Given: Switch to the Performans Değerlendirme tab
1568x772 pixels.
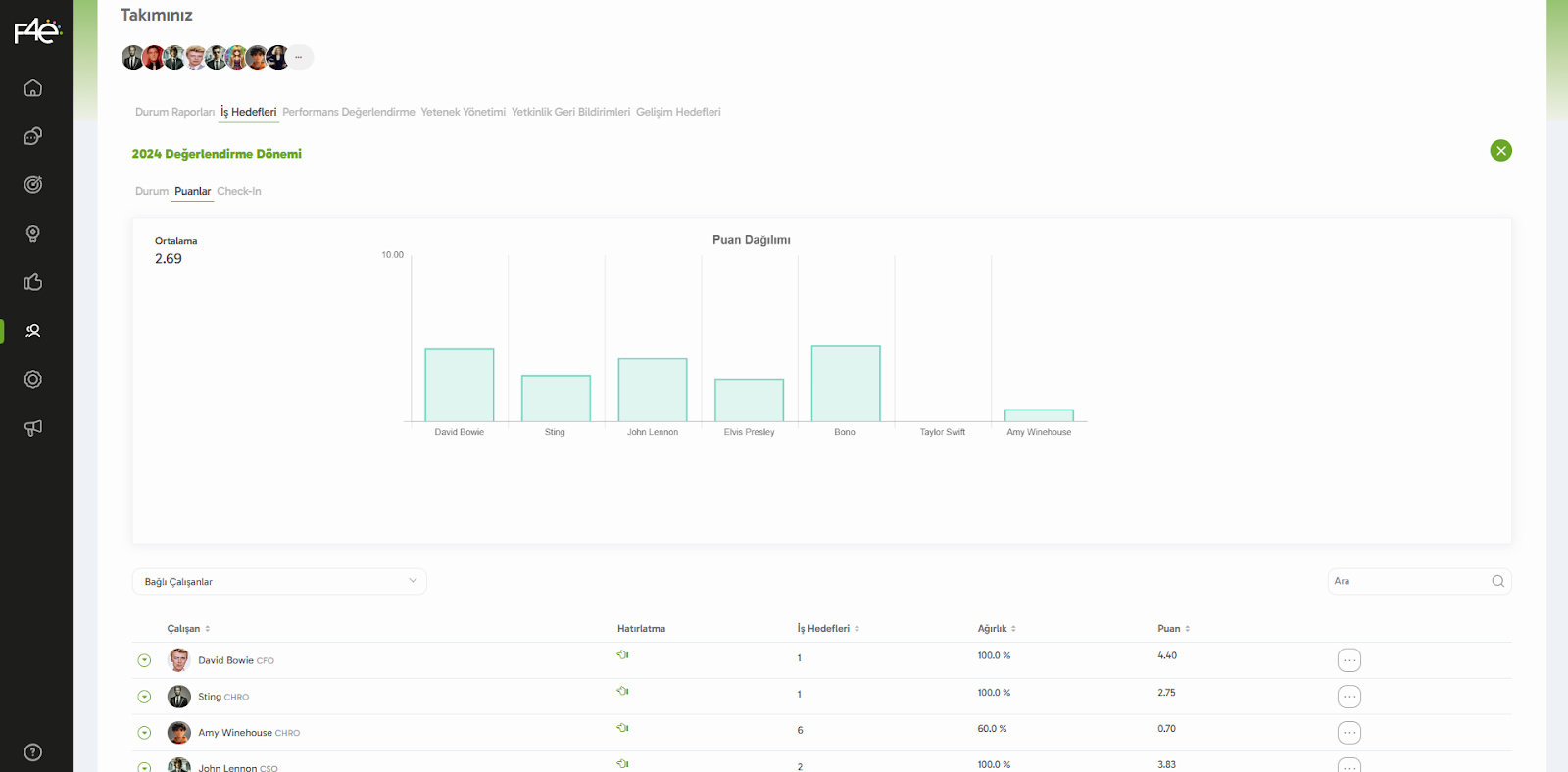Looking at the screenshot, I should click(x=349, y=112).
